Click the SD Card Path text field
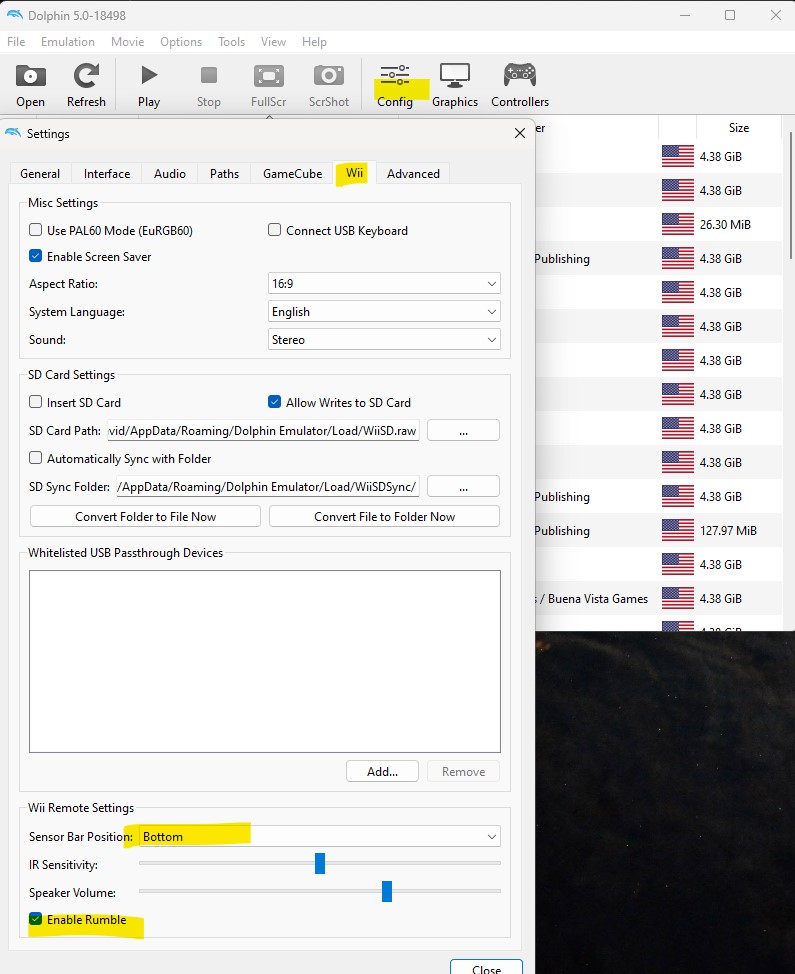This screenshot has height=974, width=795. [263, 430]
